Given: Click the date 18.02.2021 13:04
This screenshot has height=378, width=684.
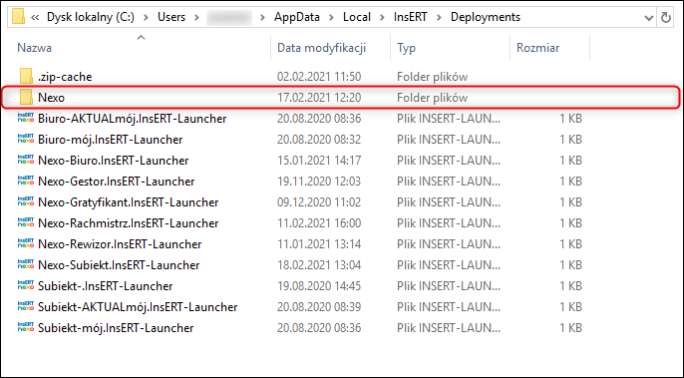Looking at the screenshot, I should point(319,265).
